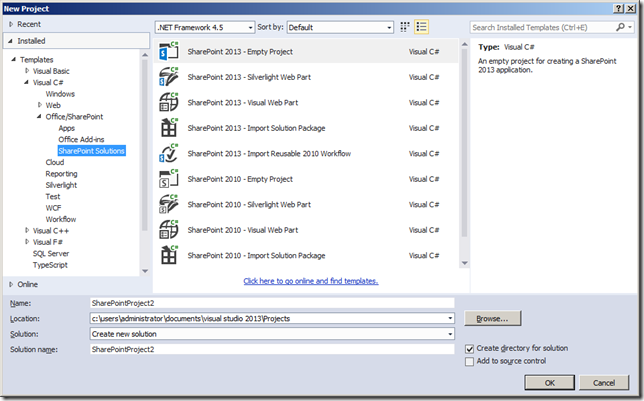Open the dialog help question mark button
Screen dimensions: 644x401
tap(619, 9)
